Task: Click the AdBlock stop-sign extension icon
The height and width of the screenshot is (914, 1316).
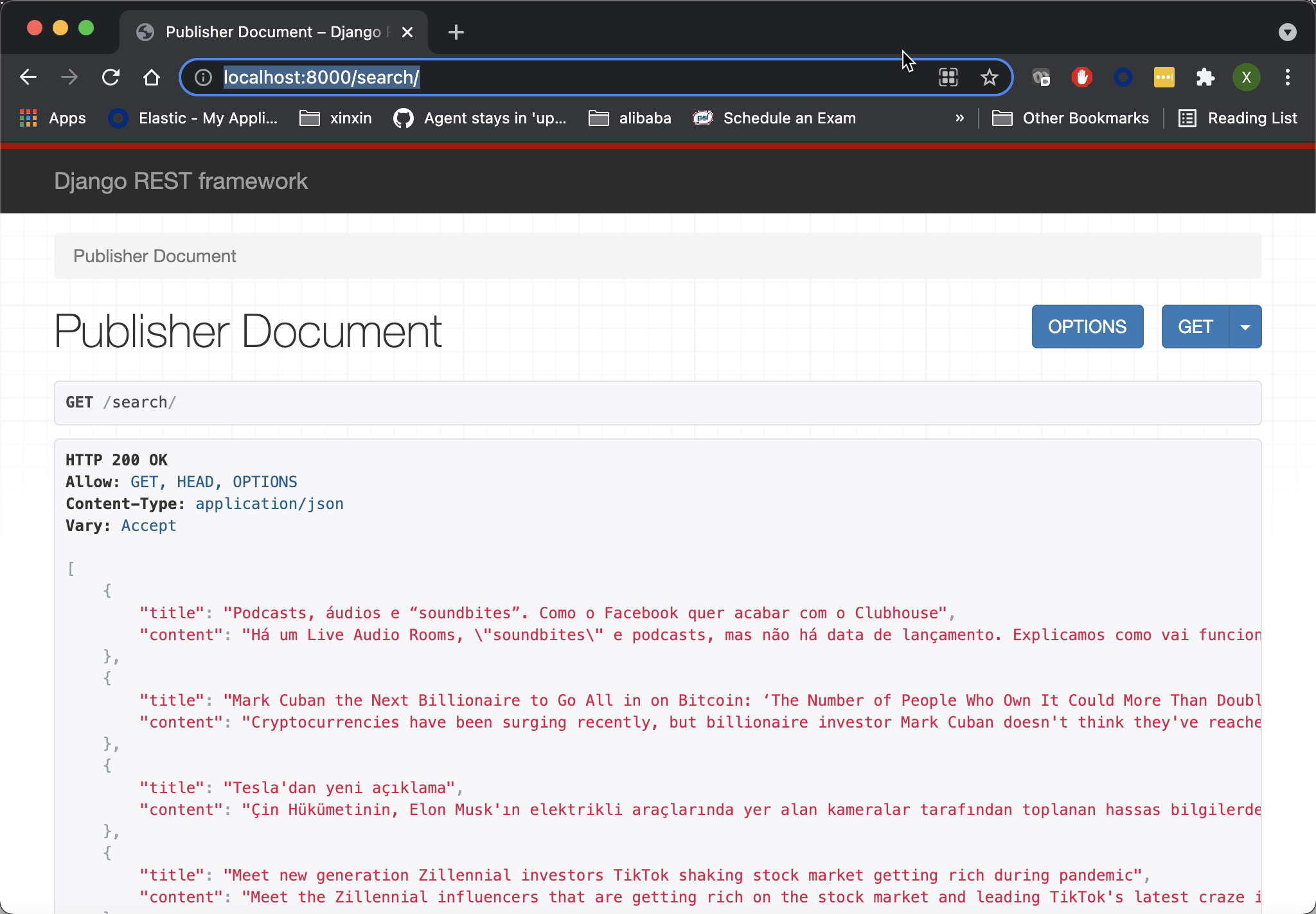Action: point(1082,77)
